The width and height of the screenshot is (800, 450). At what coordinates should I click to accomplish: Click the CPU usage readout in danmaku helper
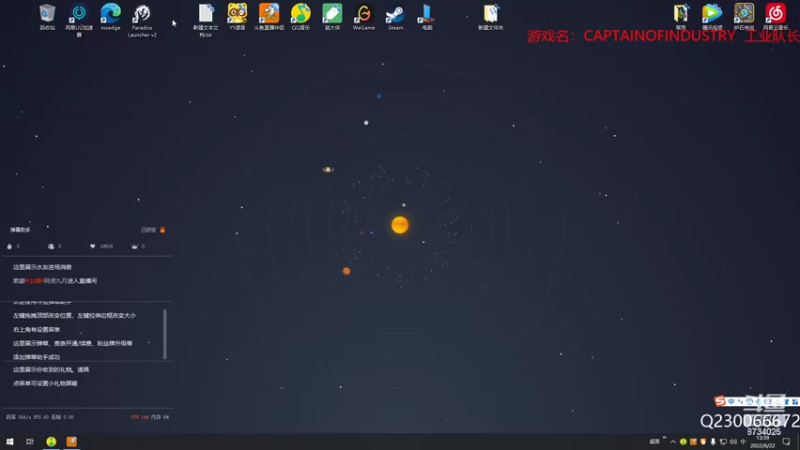pos(140,417)
